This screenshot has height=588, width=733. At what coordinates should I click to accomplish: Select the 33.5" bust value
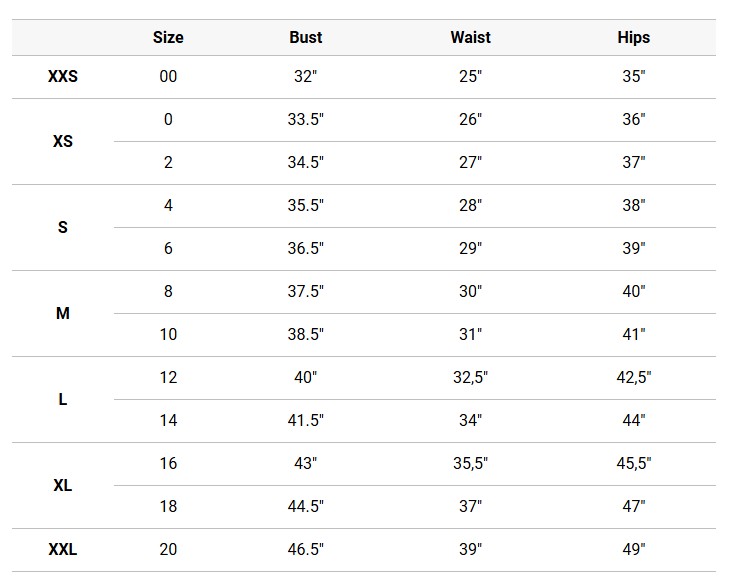(305, 119)
